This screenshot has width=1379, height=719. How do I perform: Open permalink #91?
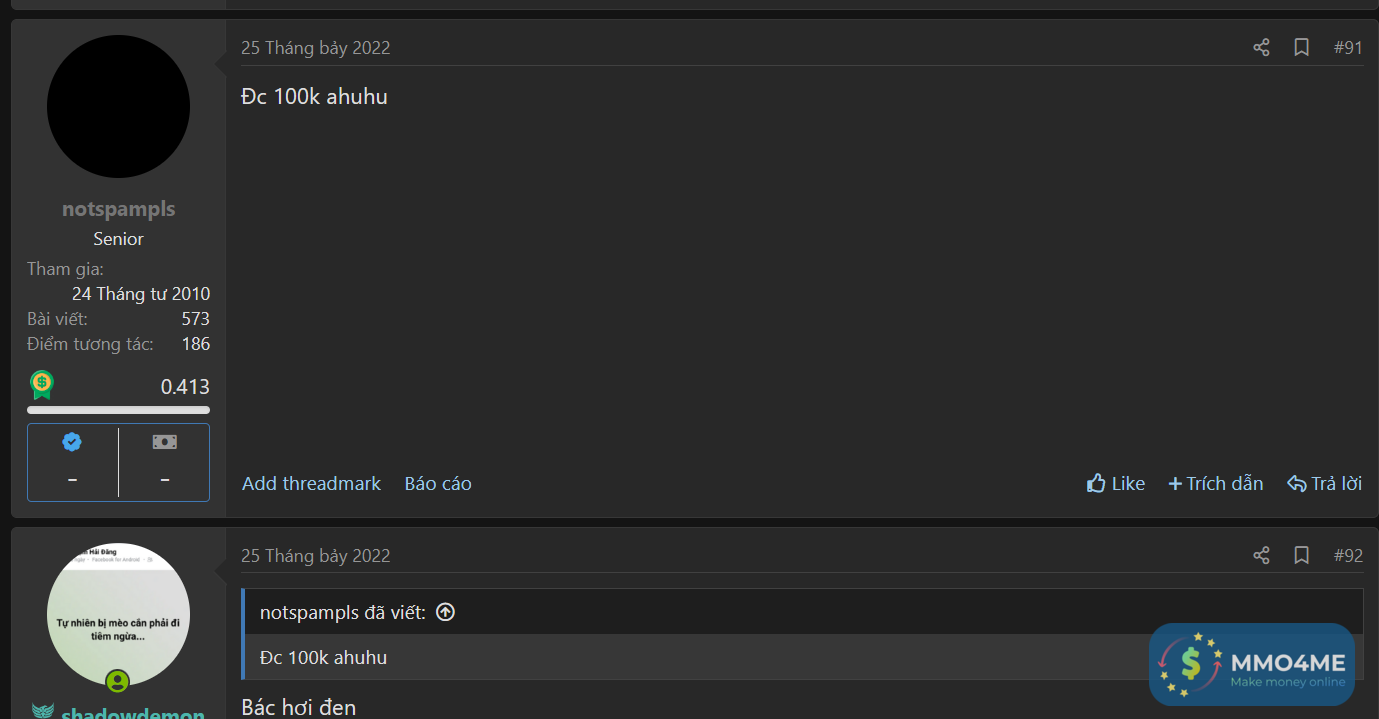pyautogui.click(x=1348, y=47)
